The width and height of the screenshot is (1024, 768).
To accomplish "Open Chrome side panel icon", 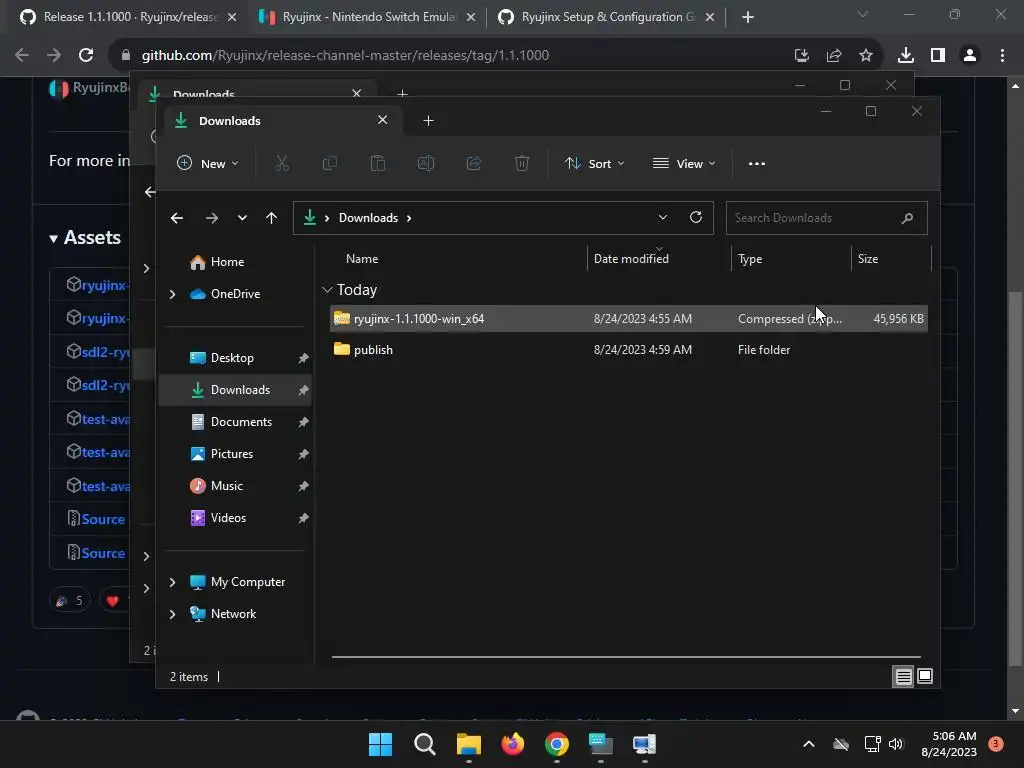I will click(938, 56).
